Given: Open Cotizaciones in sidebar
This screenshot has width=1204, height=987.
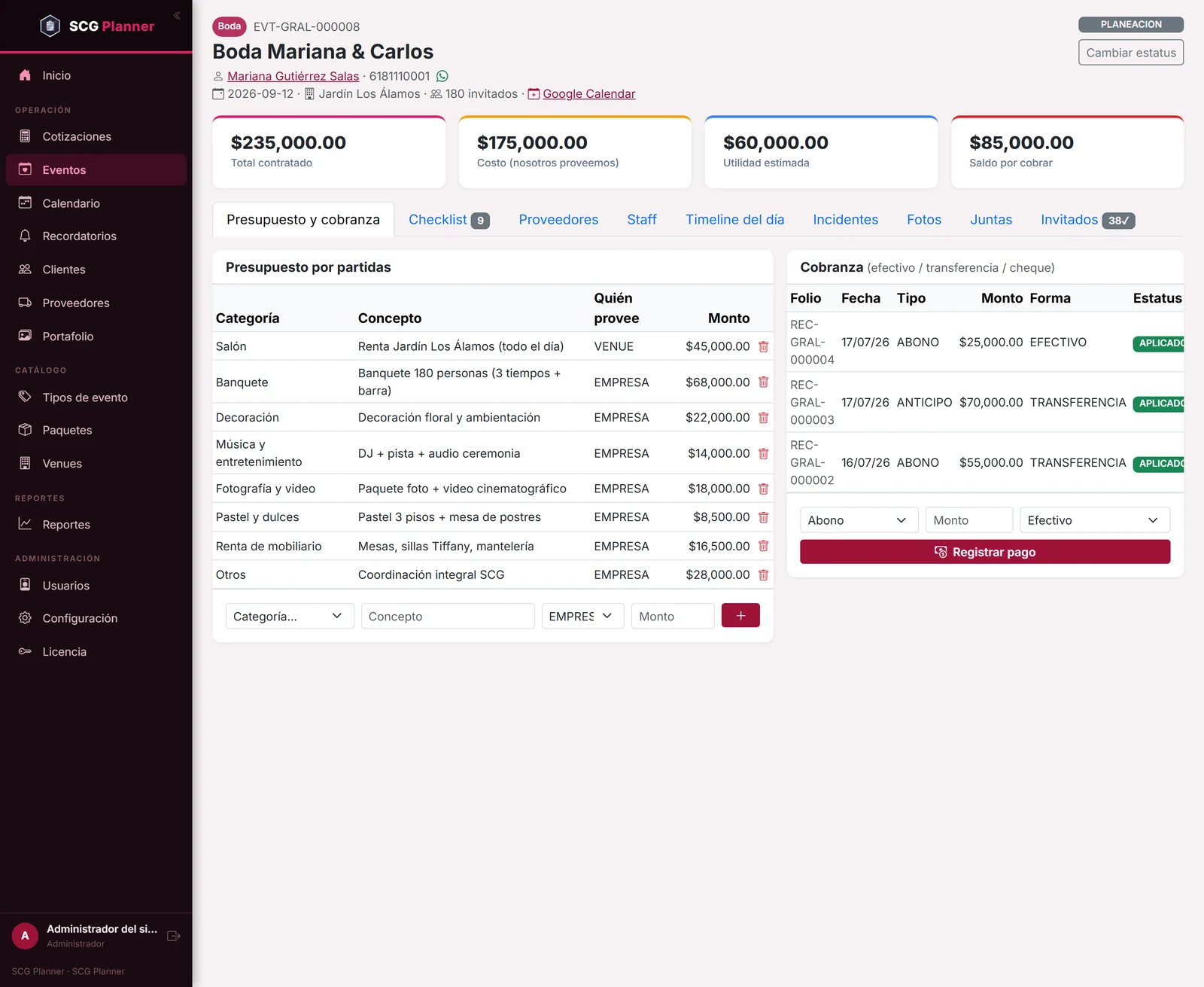Looking at the screenshot, I should 96,136.
